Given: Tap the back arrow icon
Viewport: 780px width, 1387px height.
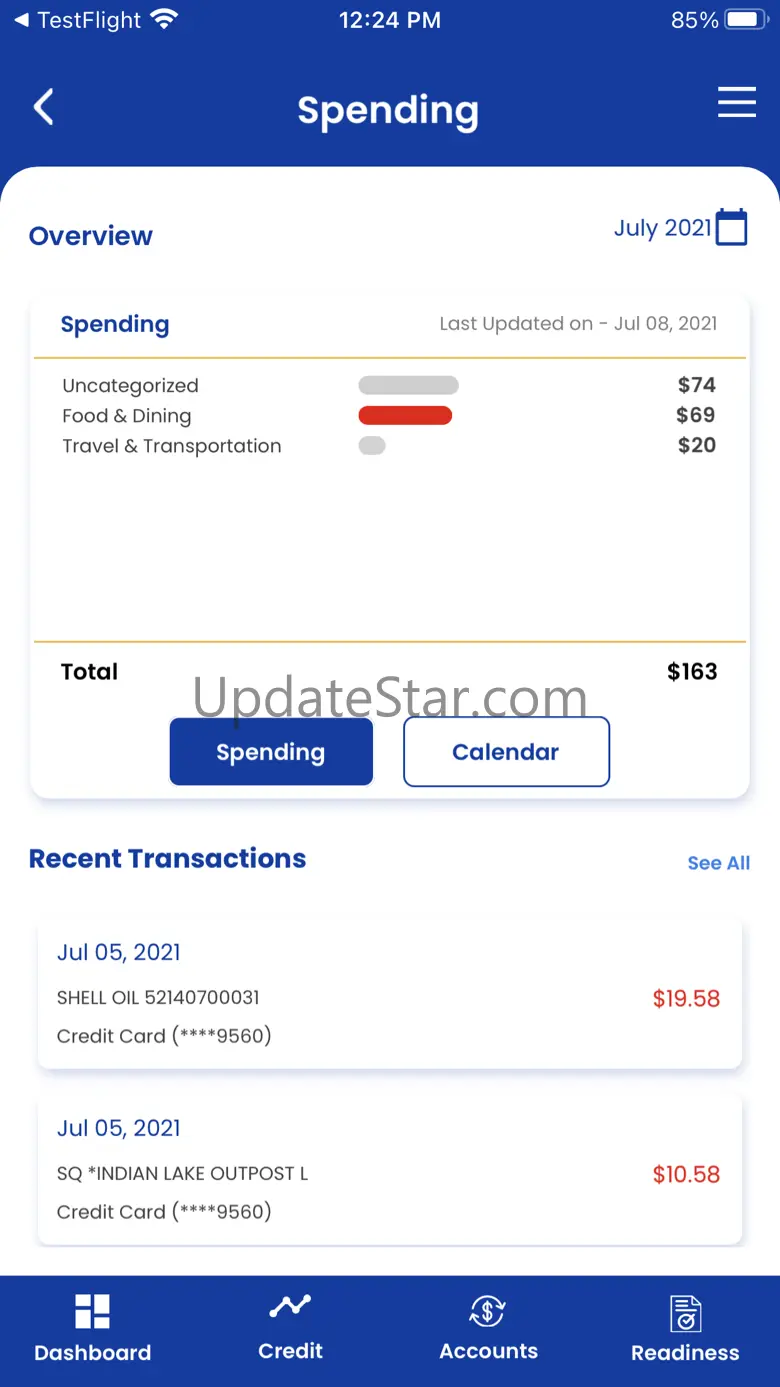Looking at the screenshot, I should [x=43, y=107].
